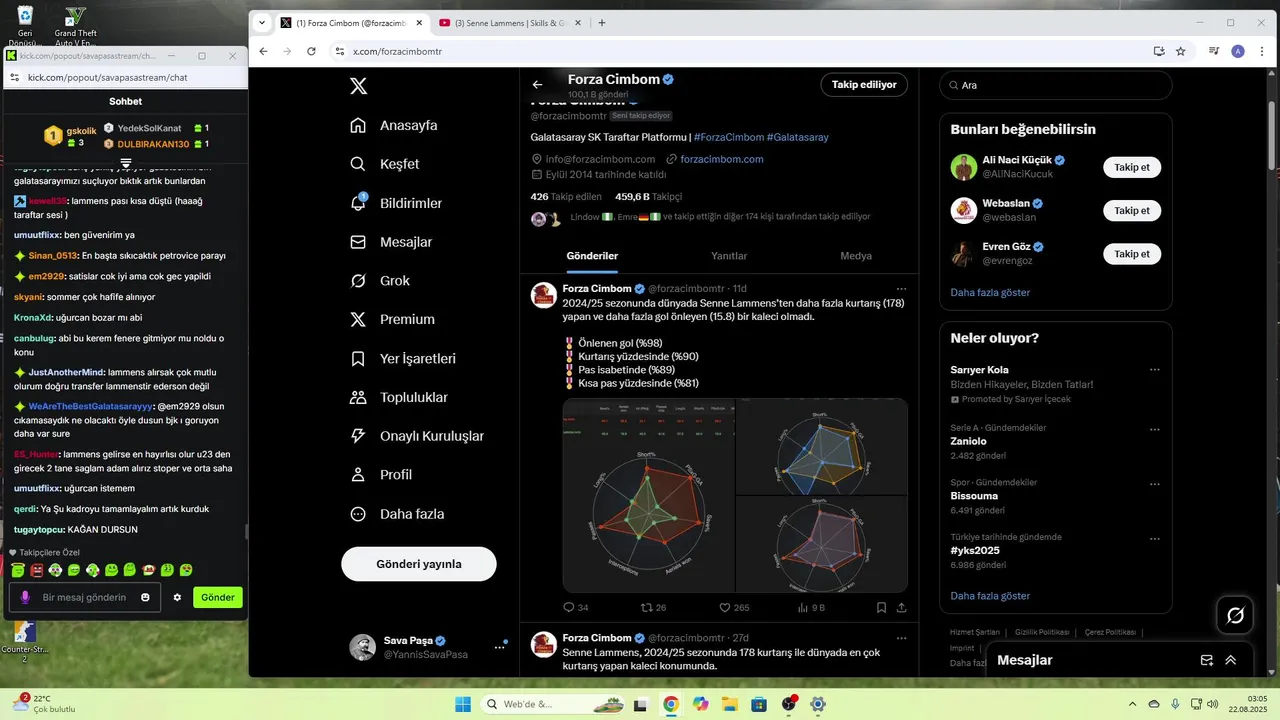Open the forzacimbom.com profile link
The height and width of the screenshot is (720, 1280).
coord(721,159)
